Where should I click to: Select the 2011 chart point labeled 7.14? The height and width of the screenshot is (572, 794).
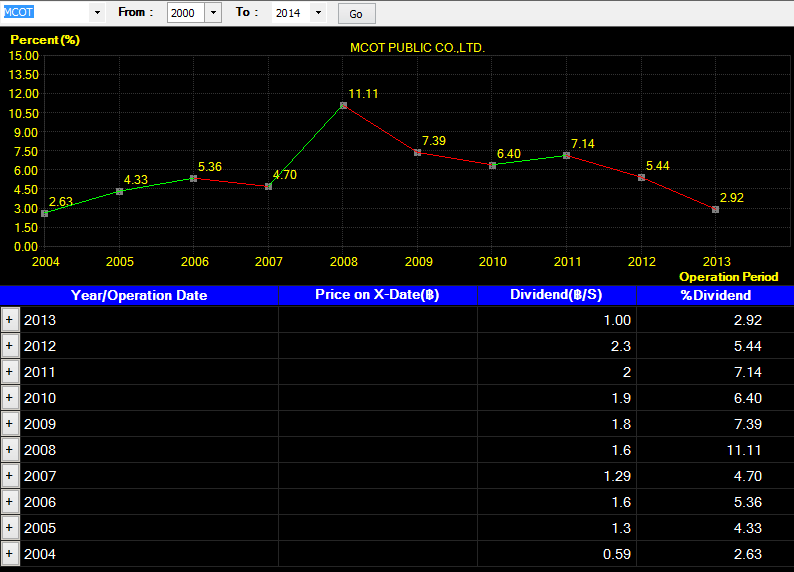[x=567, y=155]
